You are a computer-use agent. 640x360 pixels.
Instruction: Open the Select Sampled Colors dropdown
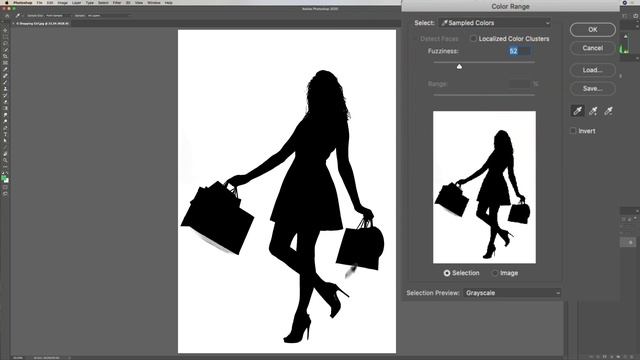click(495, 23)
